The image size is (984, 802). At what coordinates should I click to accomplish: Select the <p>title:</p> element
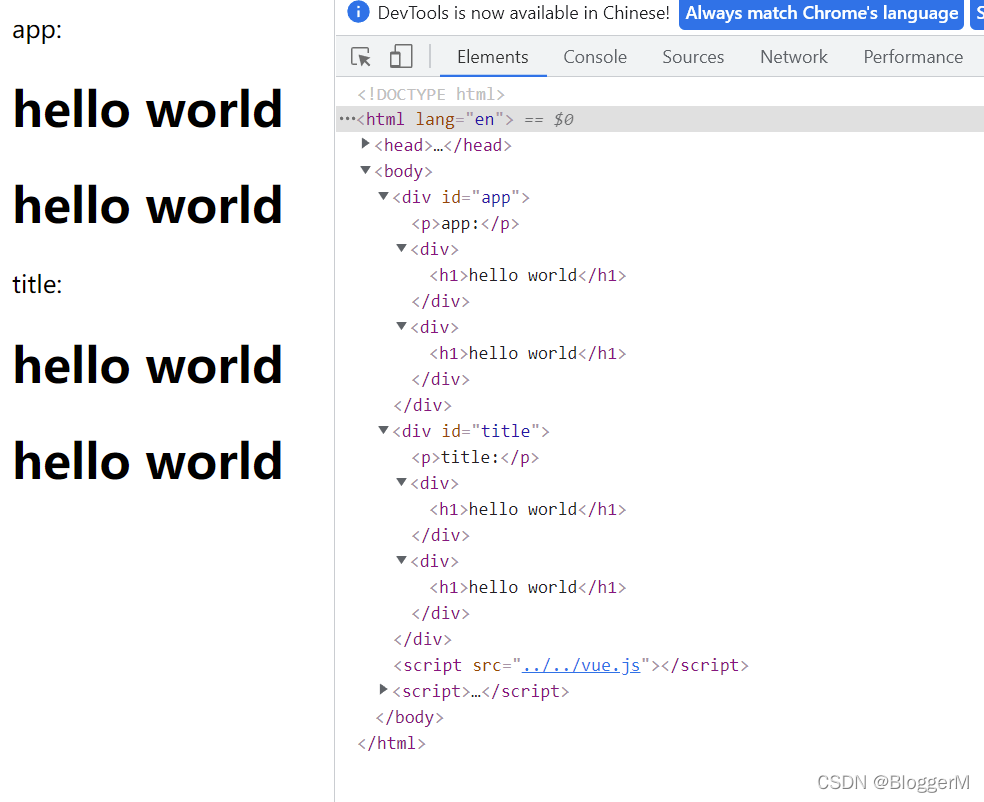click(x=475, y=457)
